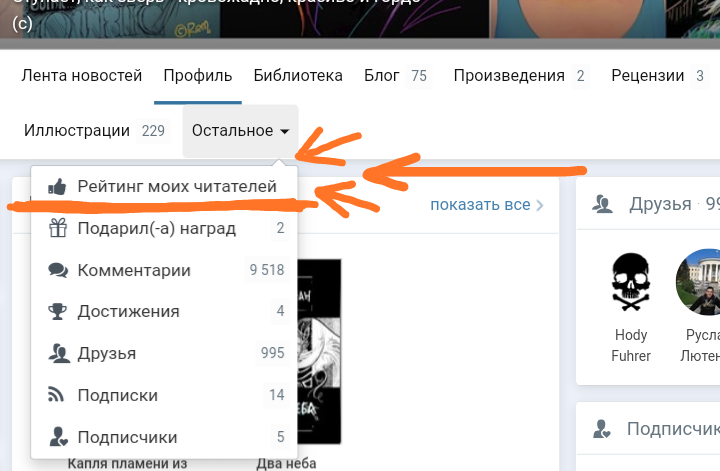
Task: Click the RSS feed icon next to Подписки
Action: tap(58, 395)
